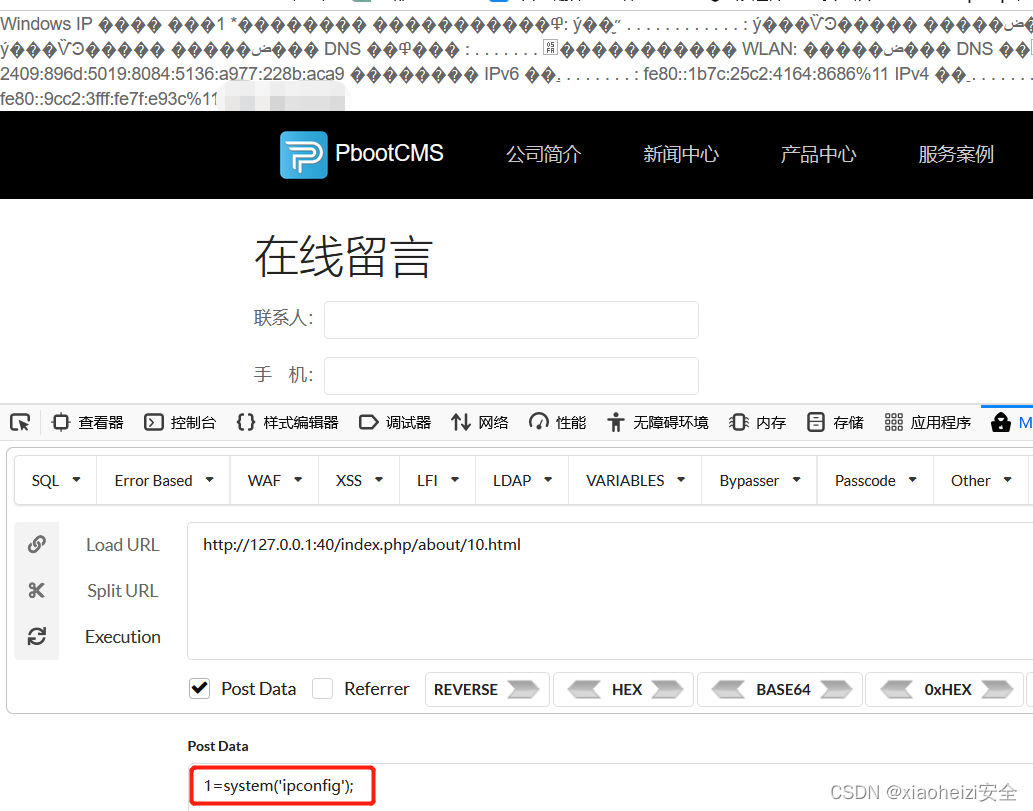
Task: Open the SQL payload dropdown
Action: click(x=55, y=480)
